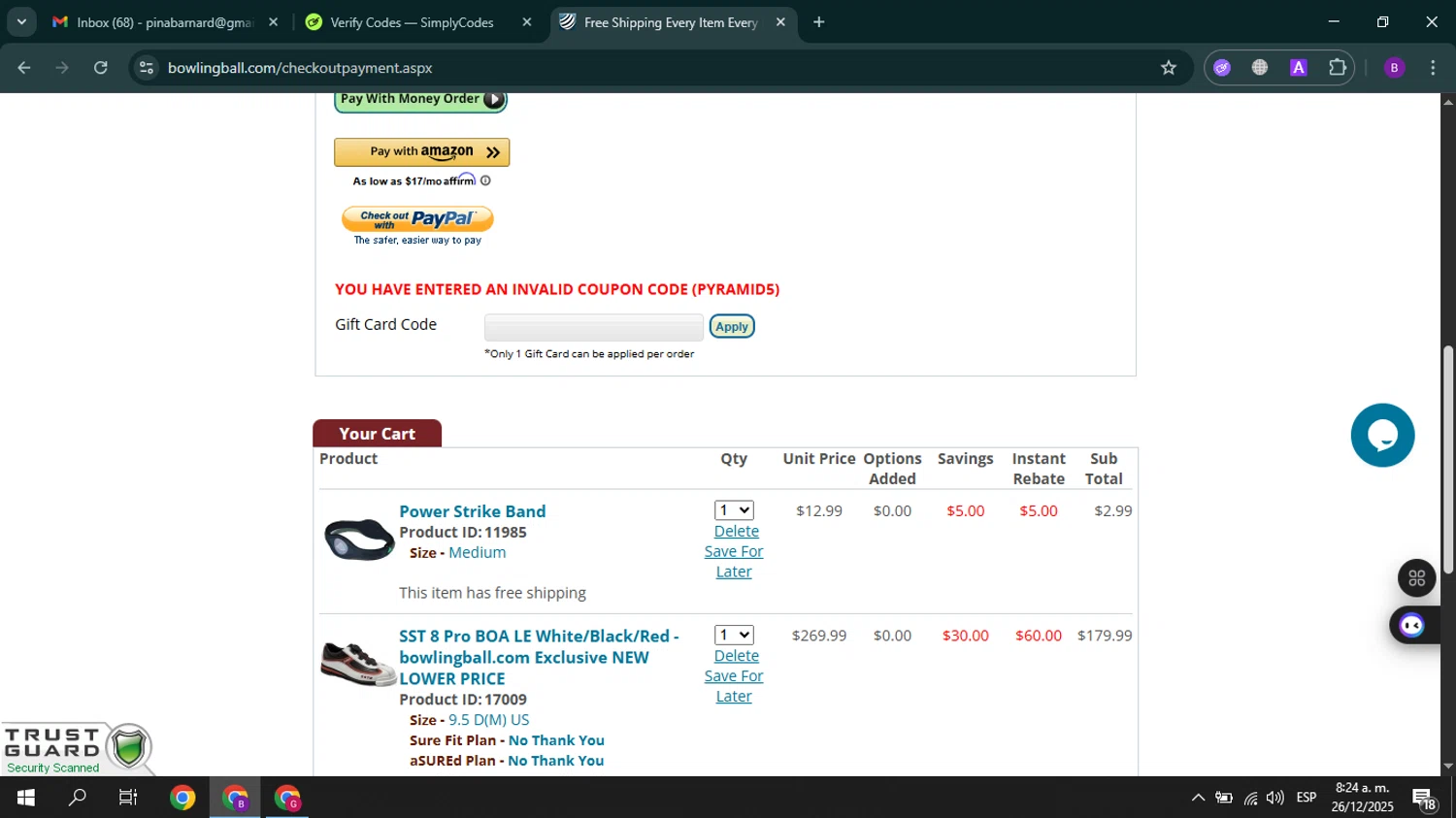Open the tab search dropdown arrow
The width and height of the screenshot is (1456, 818).
[x=21, y=21]
